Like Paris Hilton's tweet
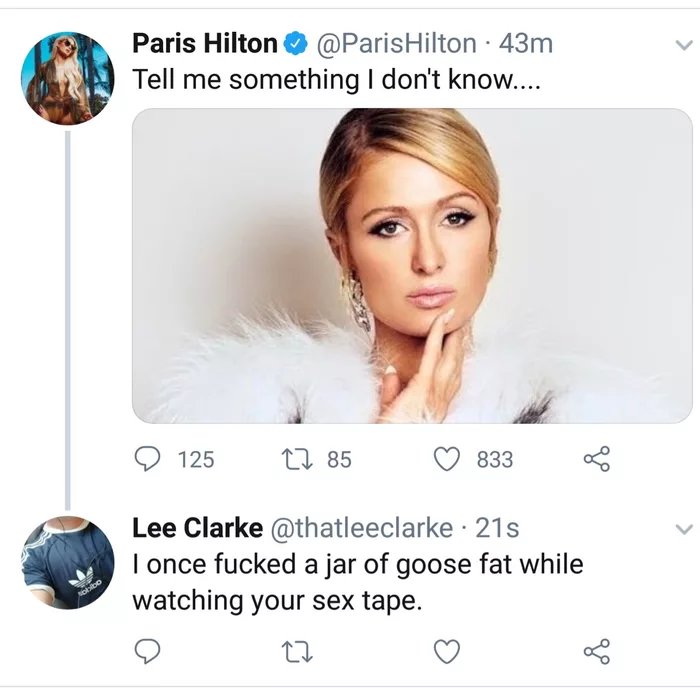Screen dimensions: 700x697 (x=447, y=459)
